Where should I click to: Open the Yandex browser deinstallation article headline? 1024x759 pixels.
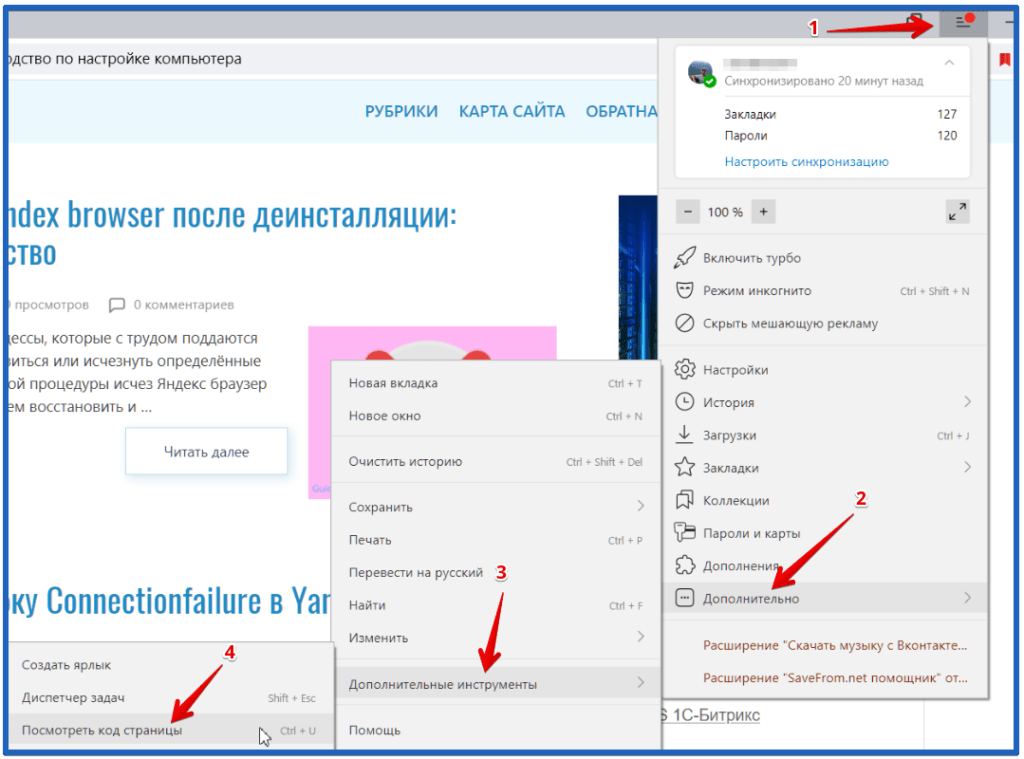click(x=232, y=233)
